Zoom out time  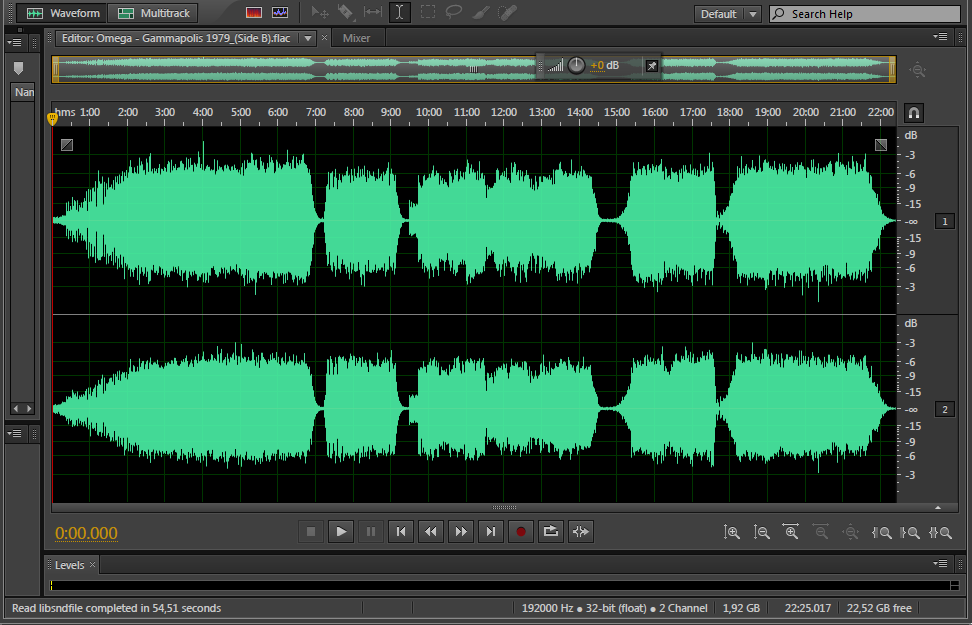click(821, 532)
